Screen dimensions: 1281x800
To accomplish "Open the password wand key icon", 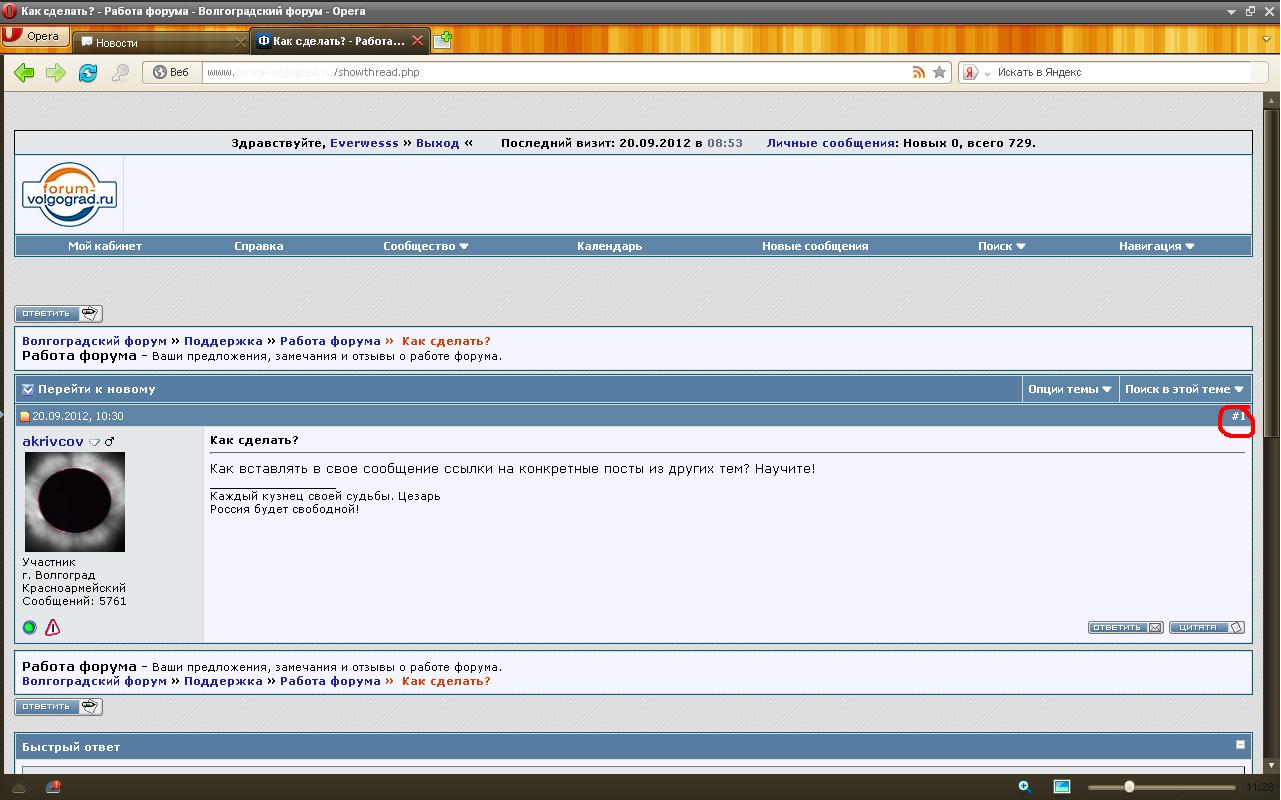I will (120, 72).
